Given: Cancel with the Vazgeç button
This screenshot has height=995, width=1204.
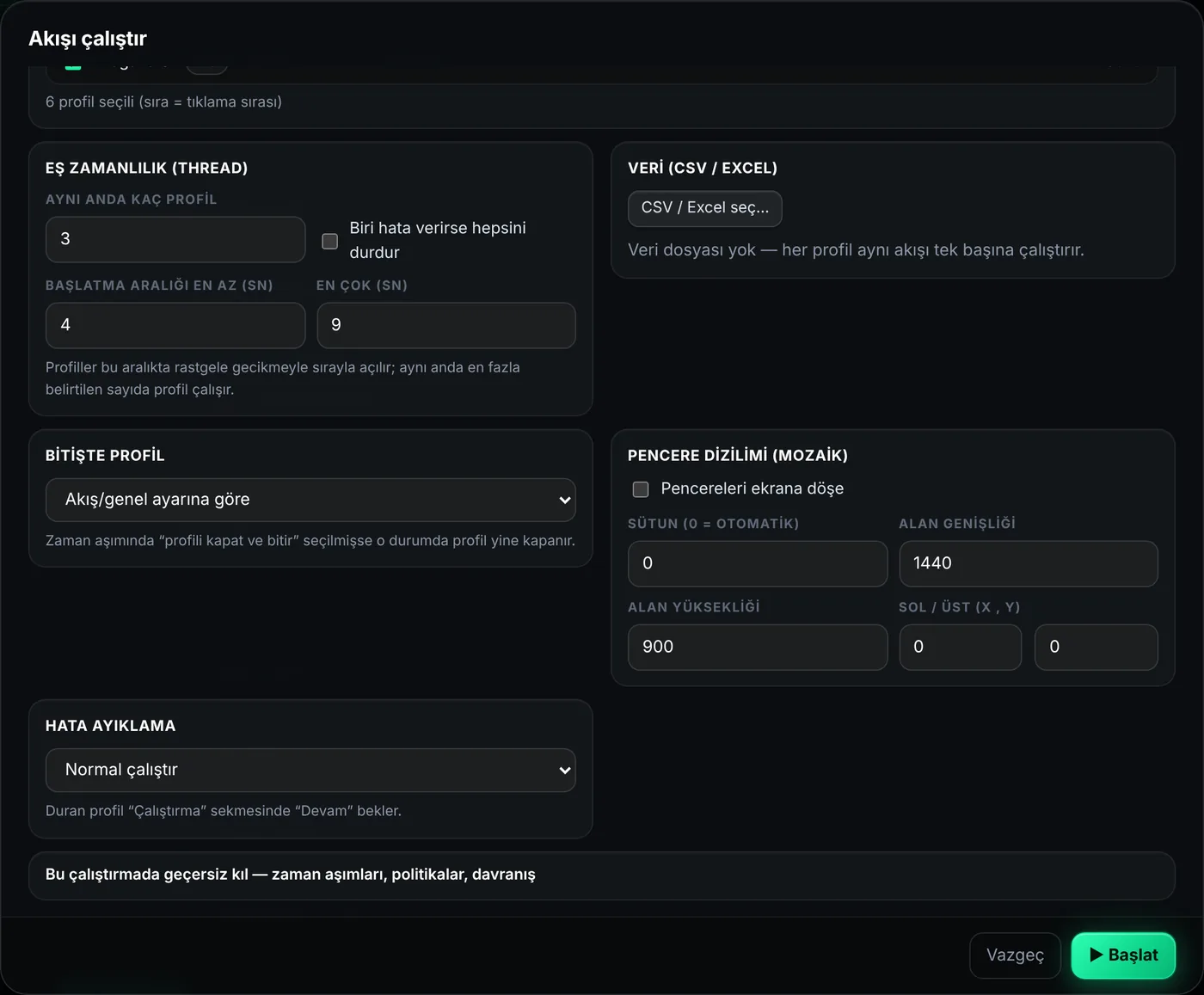Looking at the screenshot, I should click(1015, 955).
